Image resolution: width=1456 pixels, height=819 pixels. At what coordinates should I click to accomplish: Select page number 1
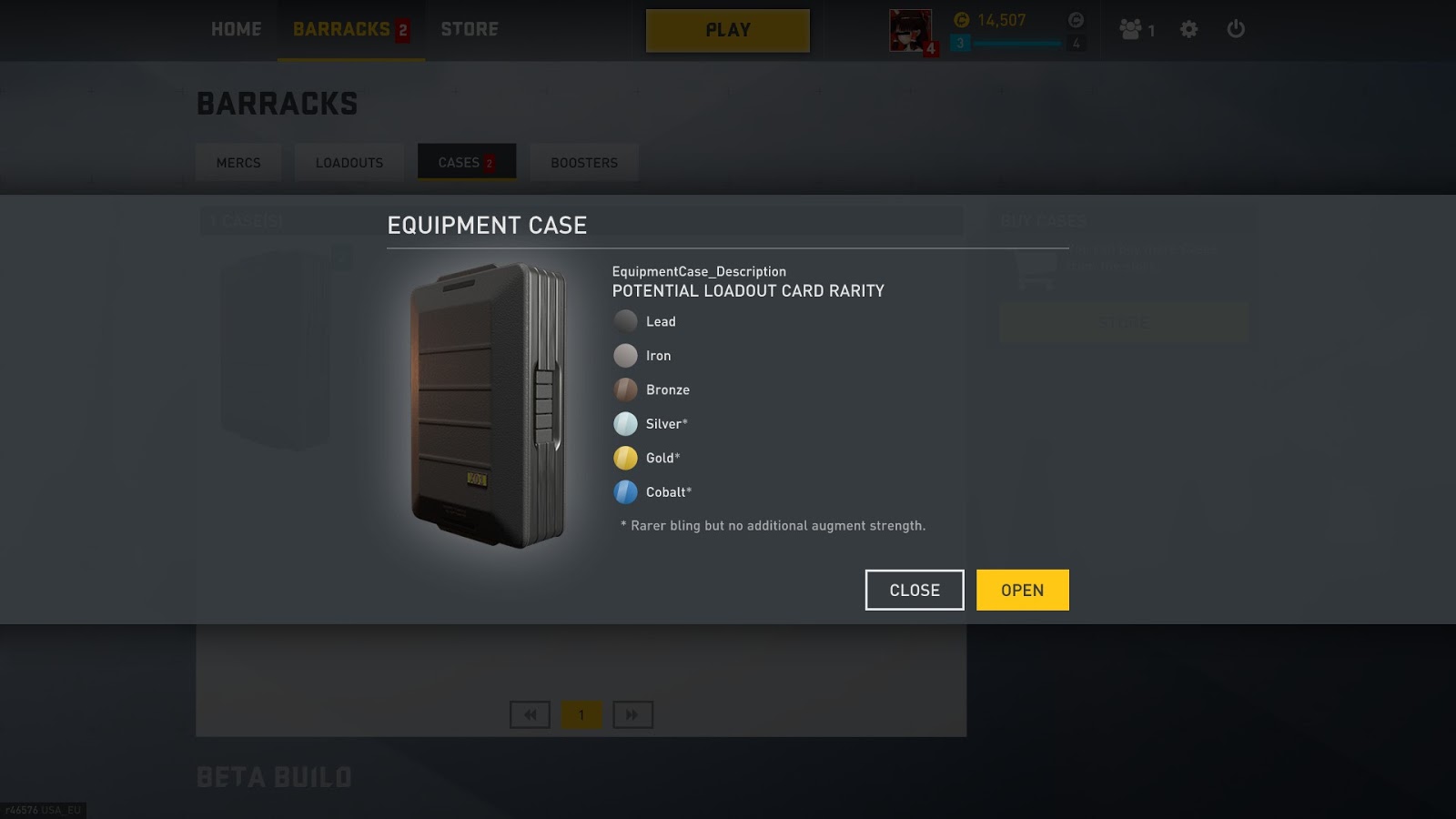[x=581, y=714]
